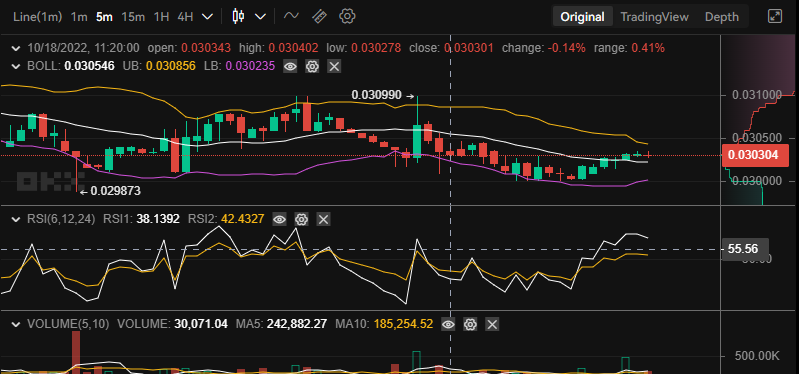Viewport: 799px width, 374px height.
Task: Switch to Original chart tab
Action: click(582, 17)
